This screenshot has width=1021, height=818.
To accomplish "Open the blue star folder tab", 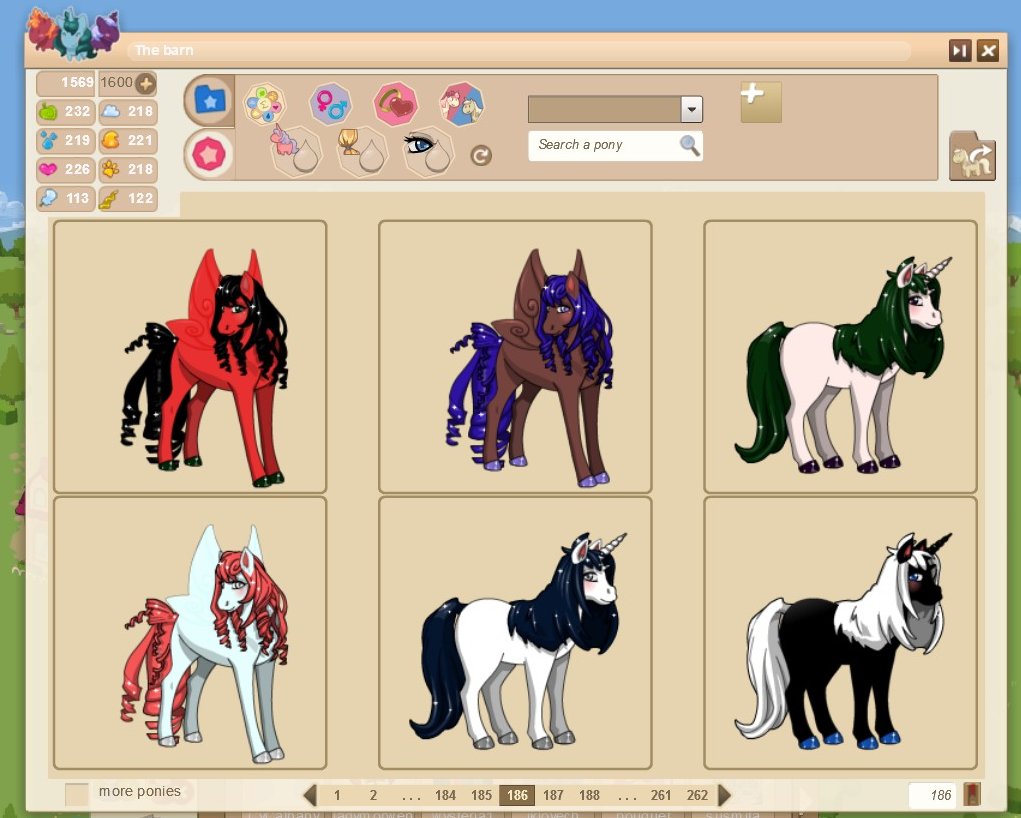I will (x=209, y=100).
